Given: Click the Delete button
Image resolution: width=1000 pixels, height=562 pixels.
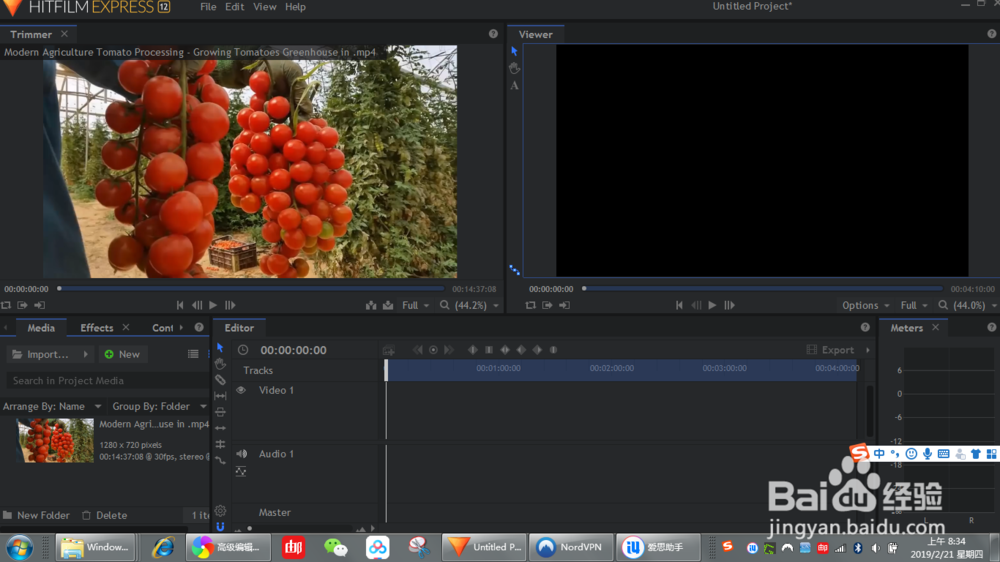Looking at the screenshot, I should tap(105, 515).
